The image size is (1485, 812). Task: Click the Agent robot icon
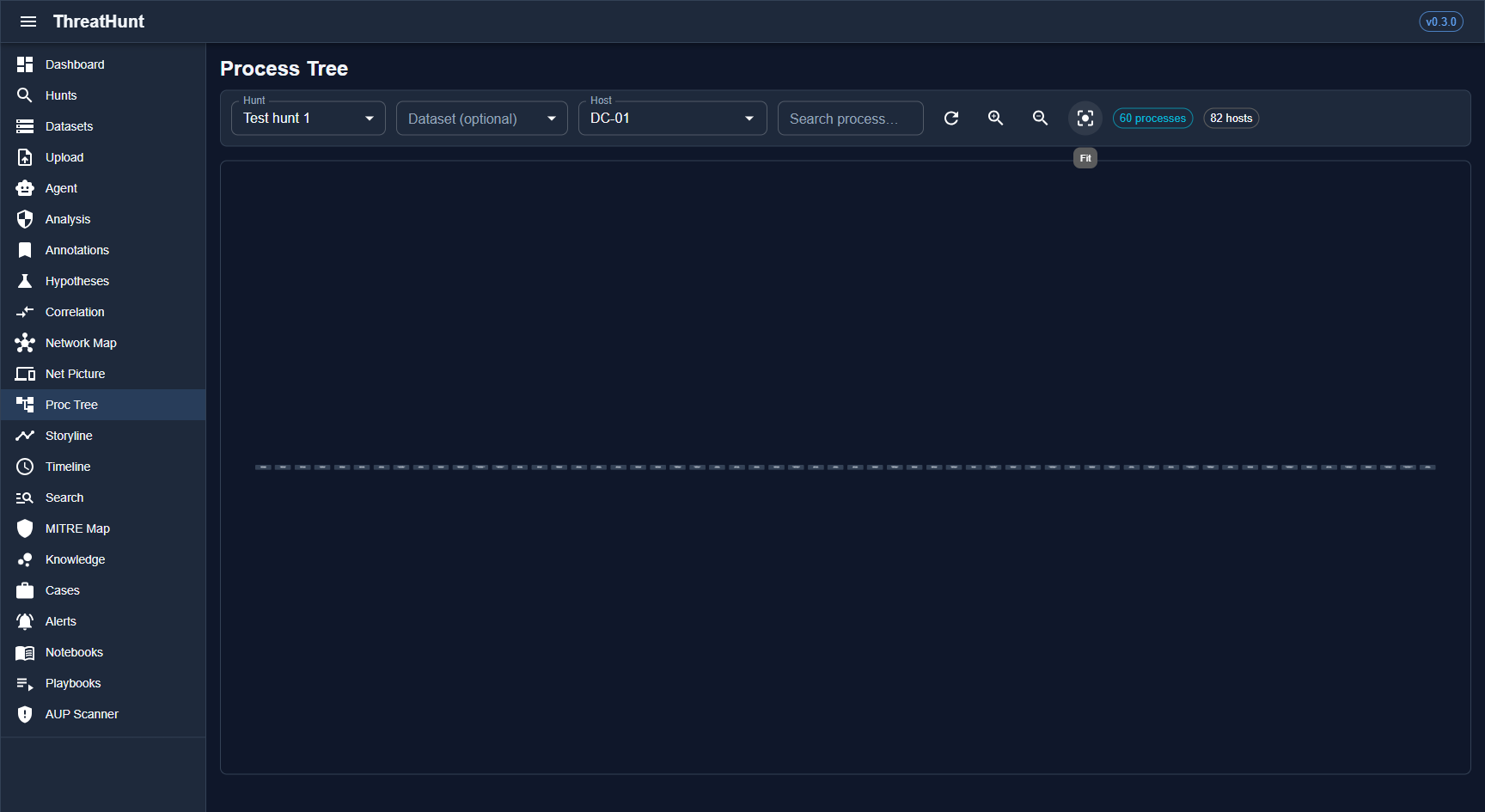25,188
